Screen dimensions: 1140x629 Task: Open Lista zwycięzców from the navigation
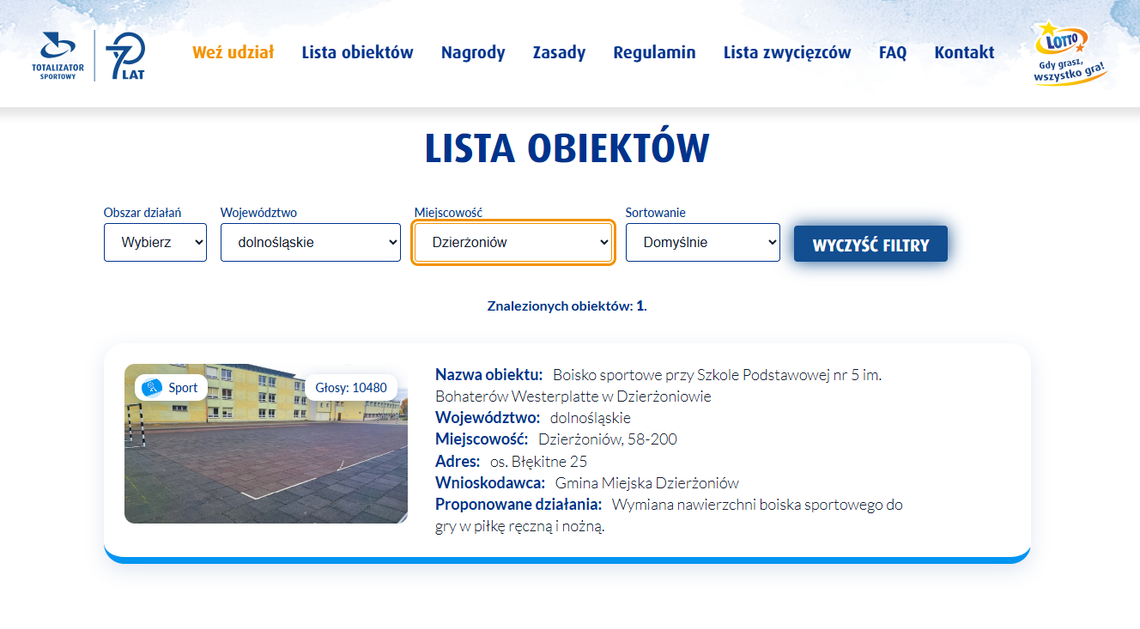[787, 52]
